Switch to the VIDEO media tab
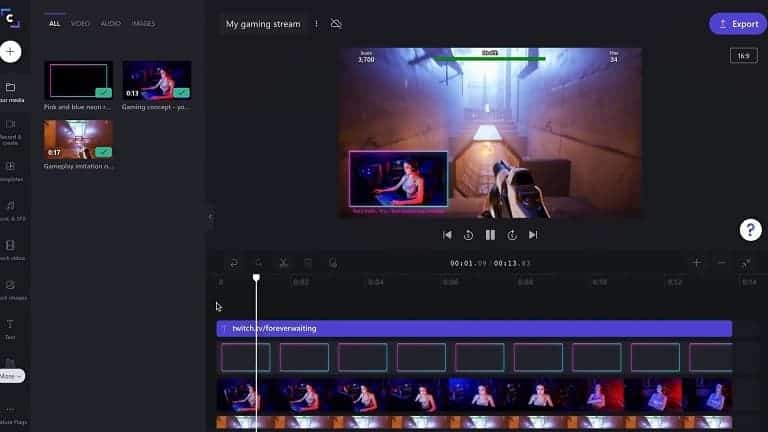This screenshot has width=768, height=432. pyautogui.click(x=80, y=23)
